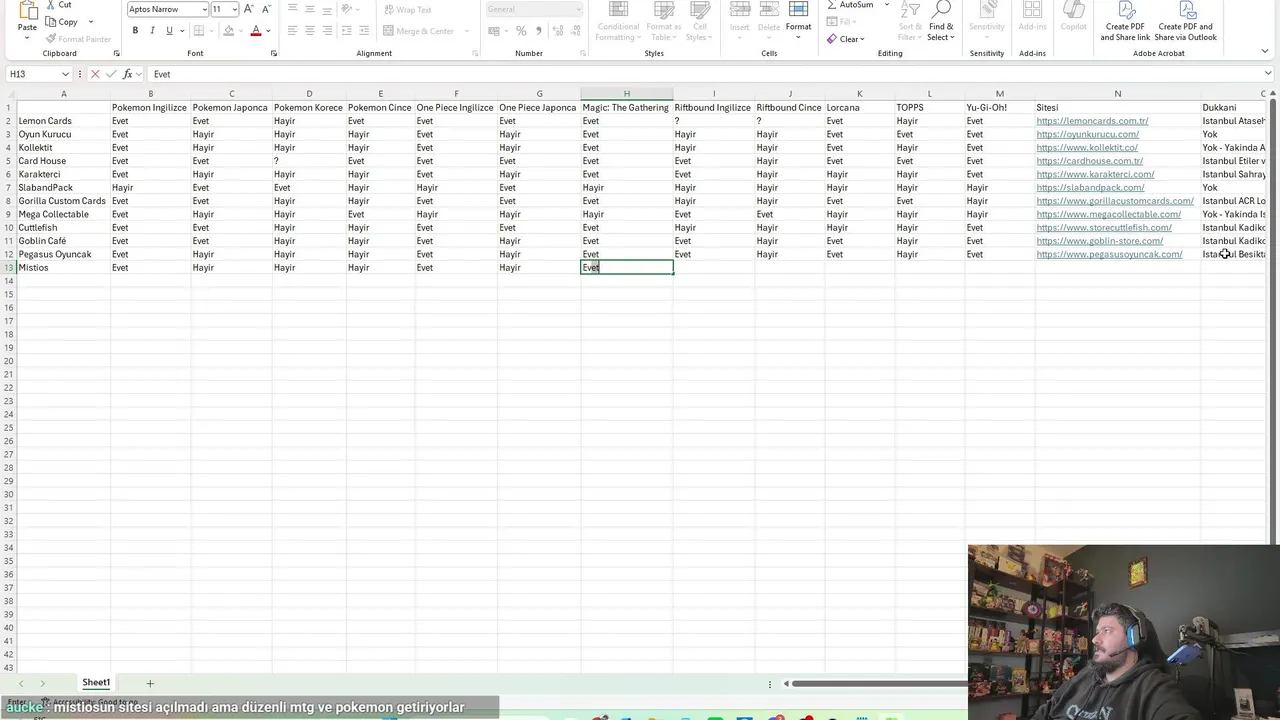Open Conditional Formatting dropdown
The width and height of the screenshot is (1280, 720).
point(618,22)
